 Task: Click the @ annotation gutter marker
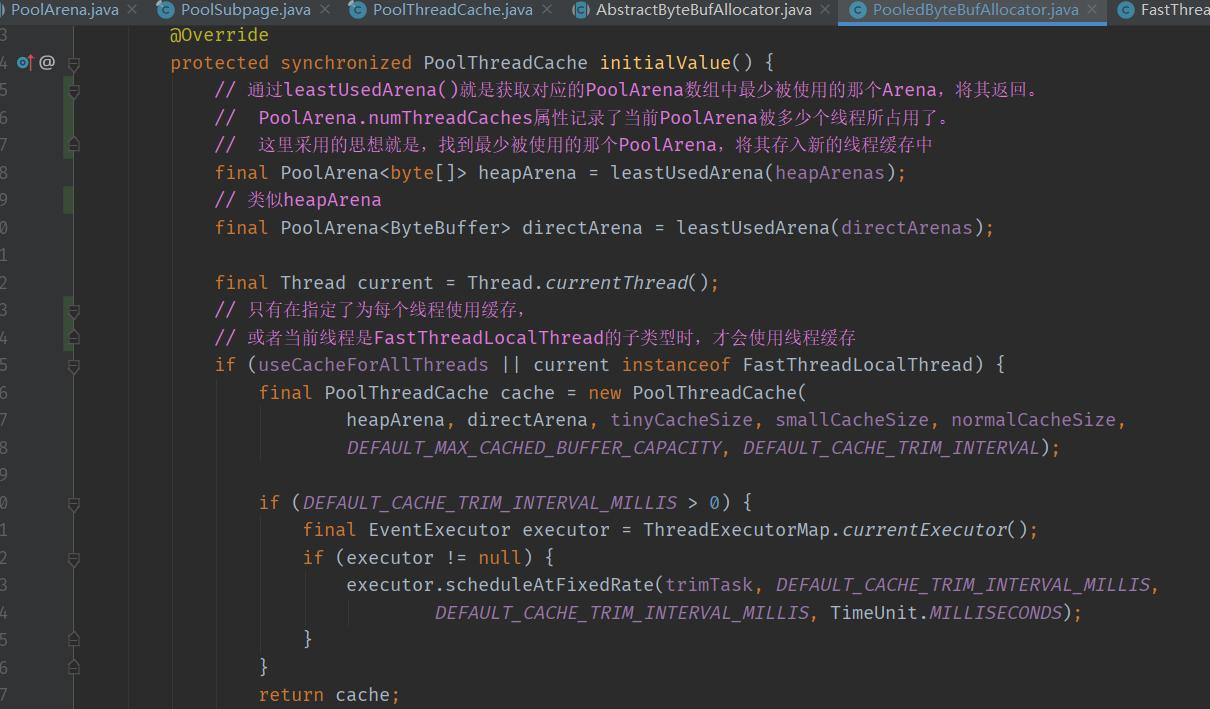pos(46,62)
